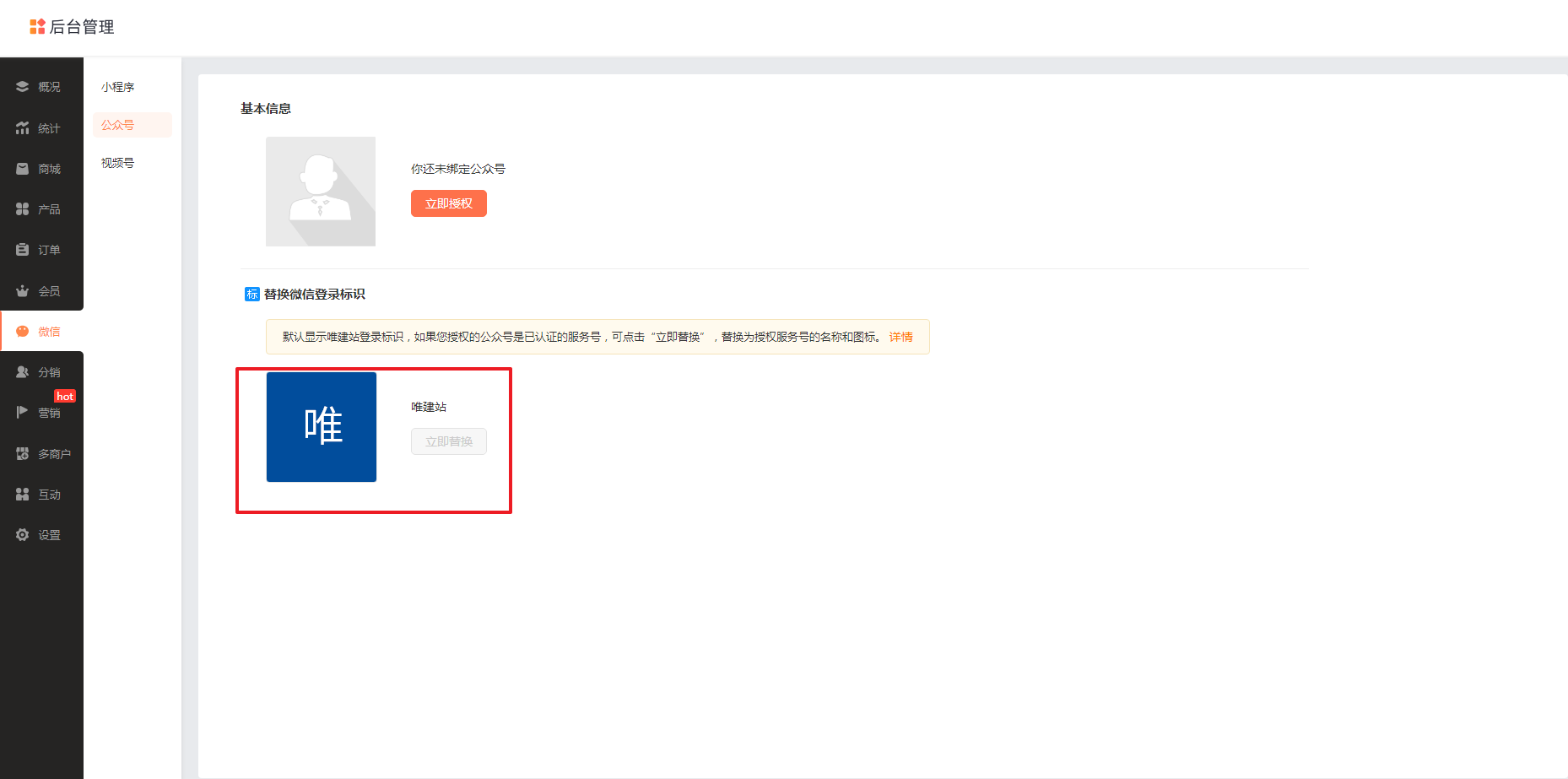The height and width of the screenshot is (779, 1568).
Task: Switch to the 小程序 submenu tab
Action: point(117,87)
